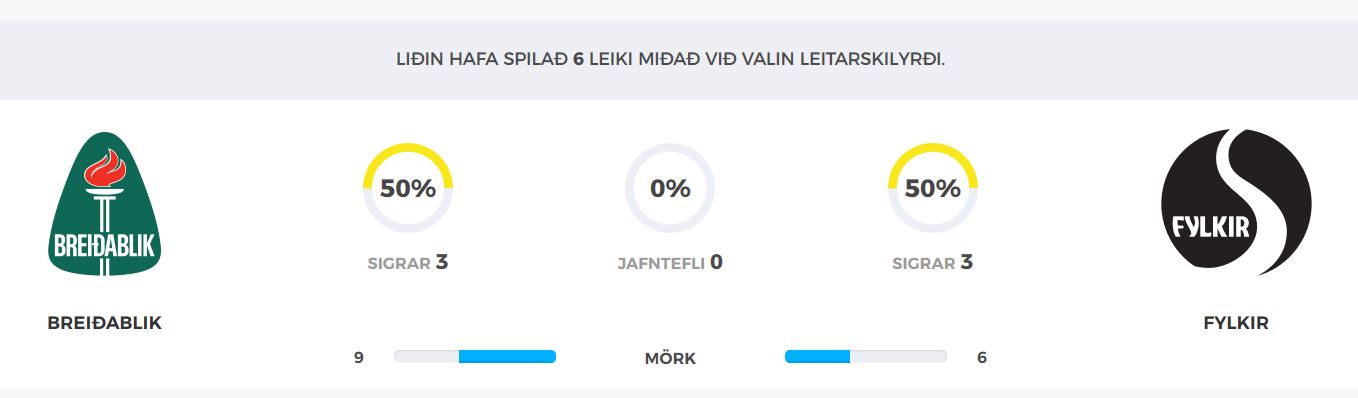The width and height of the screenshot is (1358, 398).
Task: Click the 0% text in middle circle
Action: (670, 188)
